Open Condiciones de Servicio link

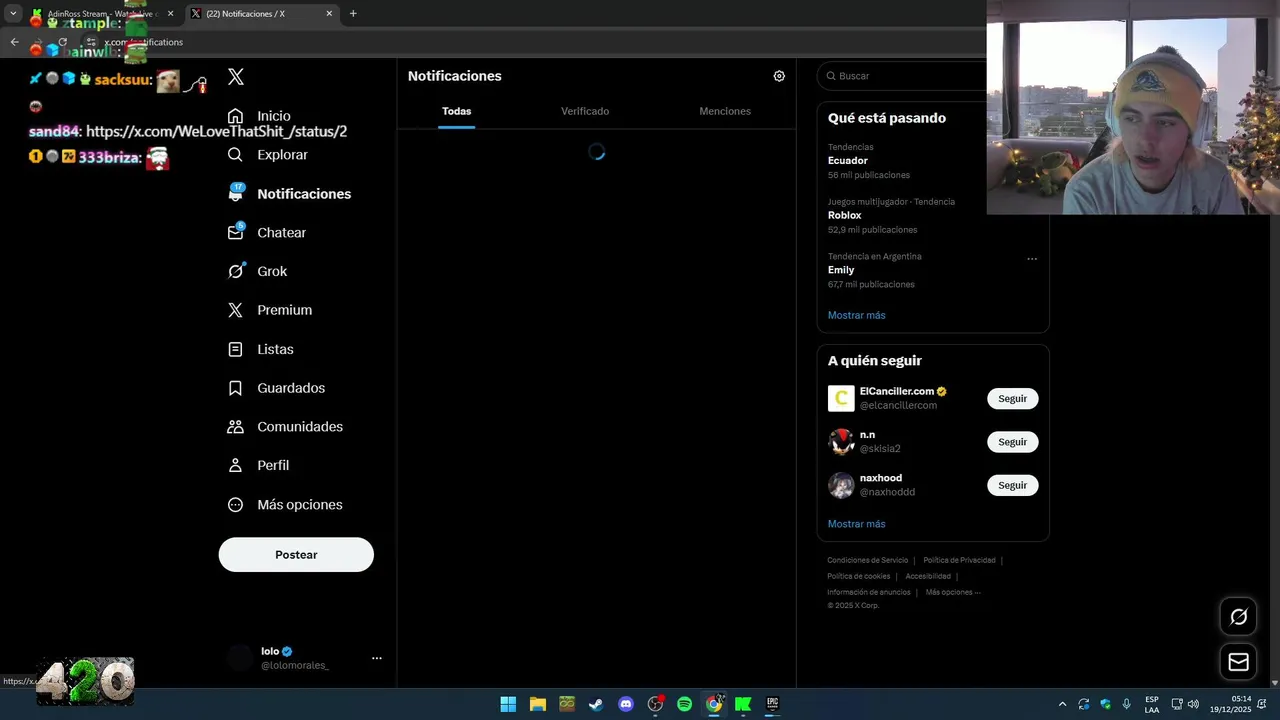tap(867, 560)
